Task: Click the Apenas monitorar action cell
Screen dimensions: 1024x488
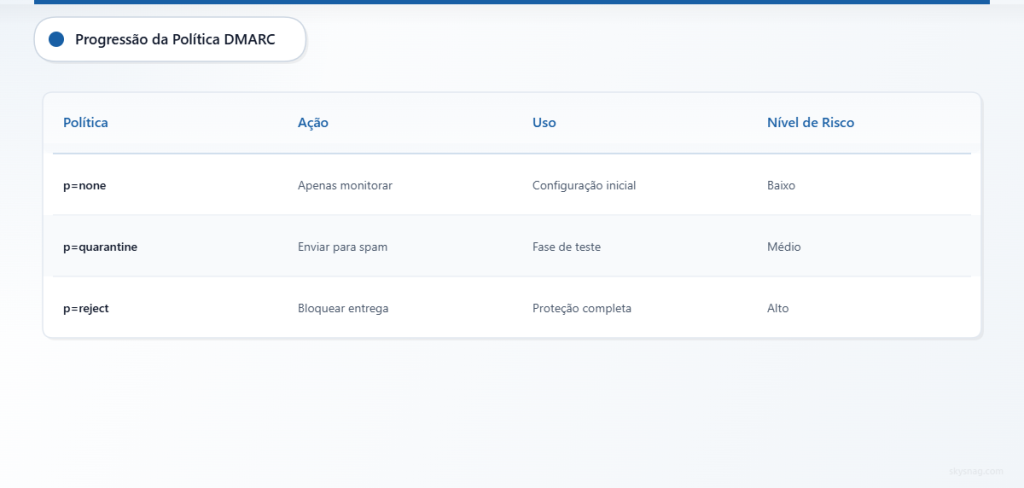Action: coord(345,186)
